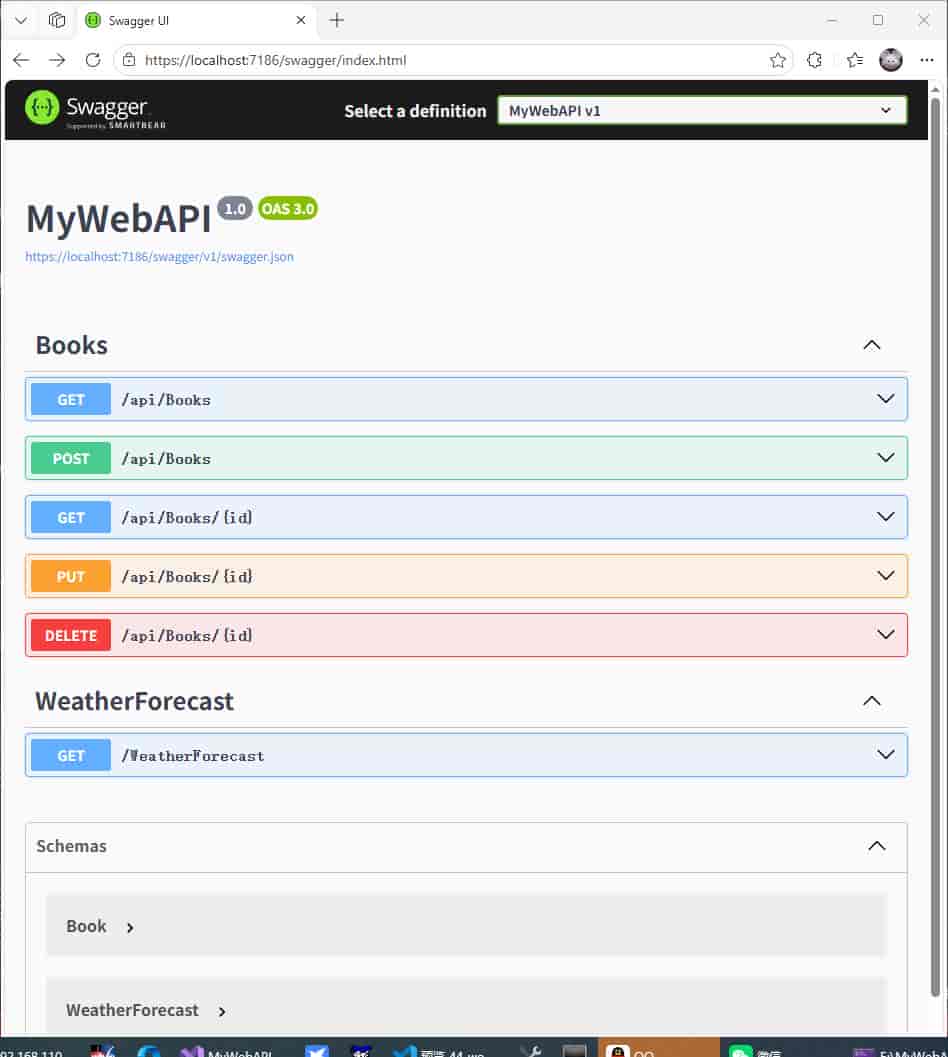Open browser extensions puzzle icon
Screen dimensions: 948x1057
(814, 60)
